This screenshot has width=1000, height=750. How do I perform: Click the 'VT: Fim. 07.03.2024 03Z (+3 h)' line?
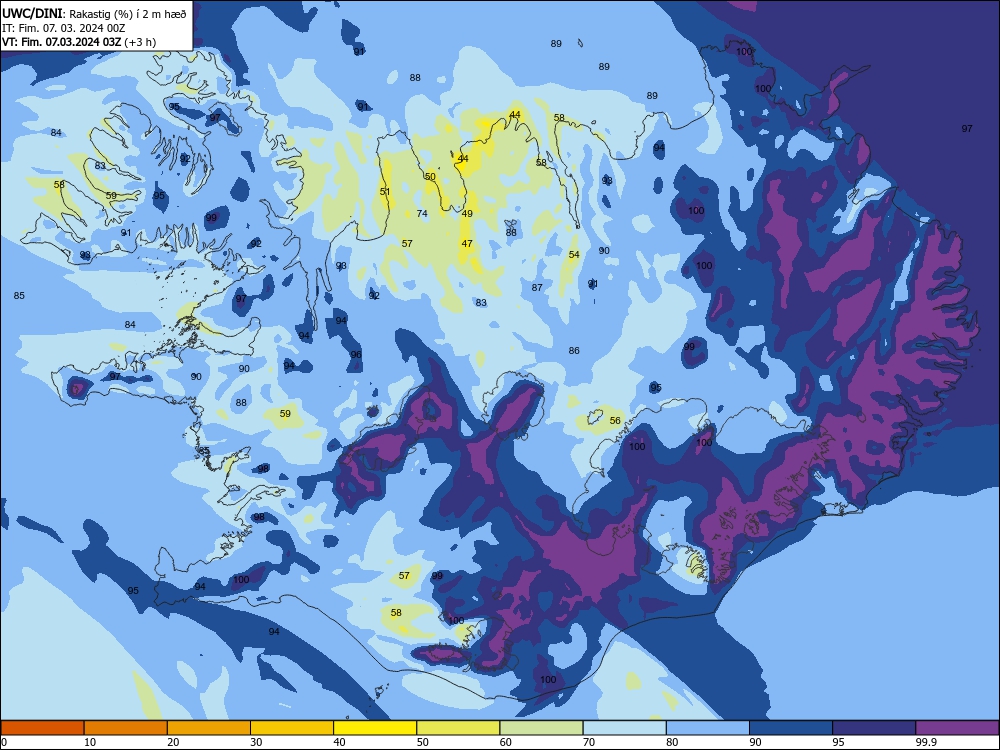78,42
